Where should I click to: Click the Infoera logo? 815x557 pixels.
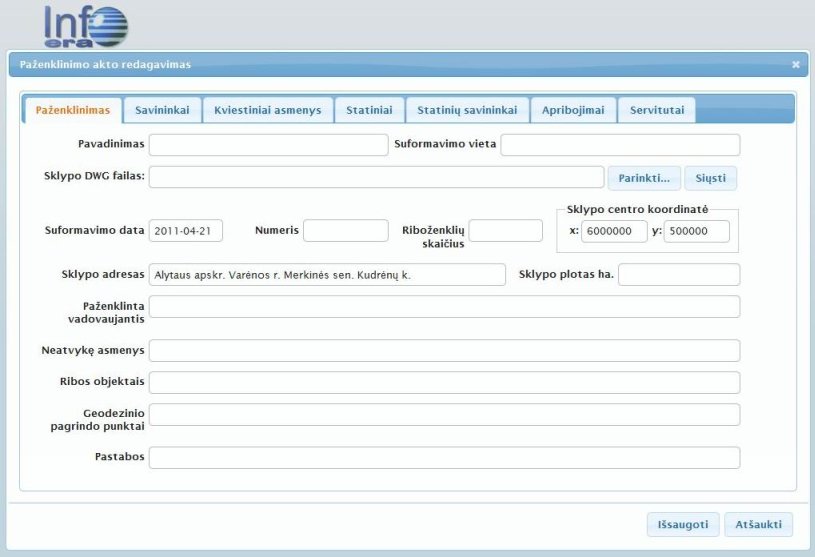[86, 27]
